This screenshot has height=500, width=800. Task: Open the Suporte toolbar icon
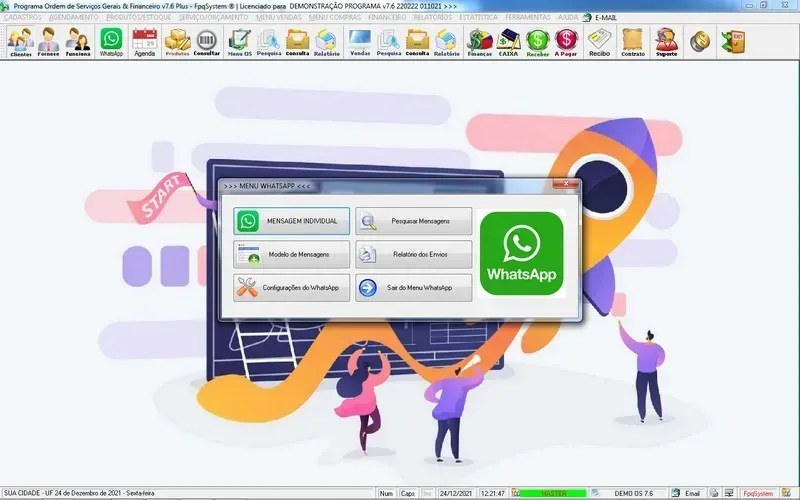coord(664,42)
